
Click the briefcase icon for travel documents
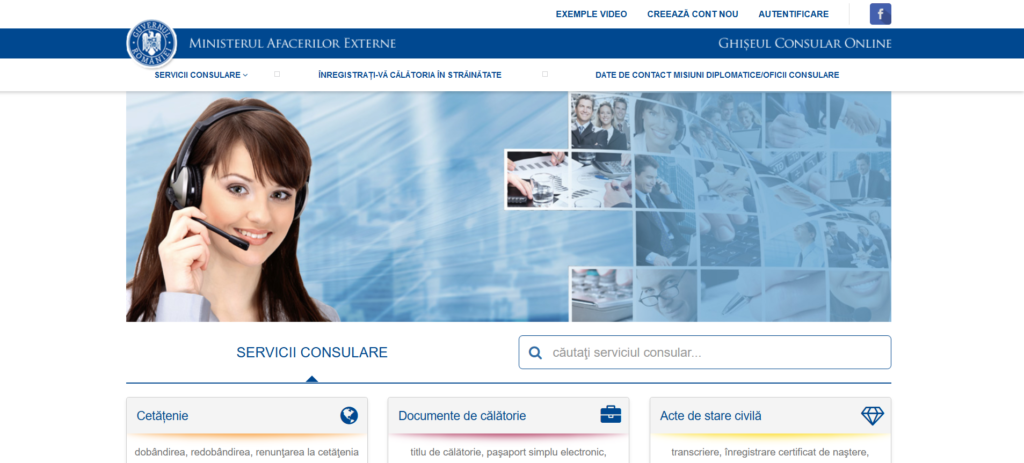pos(610,415)
